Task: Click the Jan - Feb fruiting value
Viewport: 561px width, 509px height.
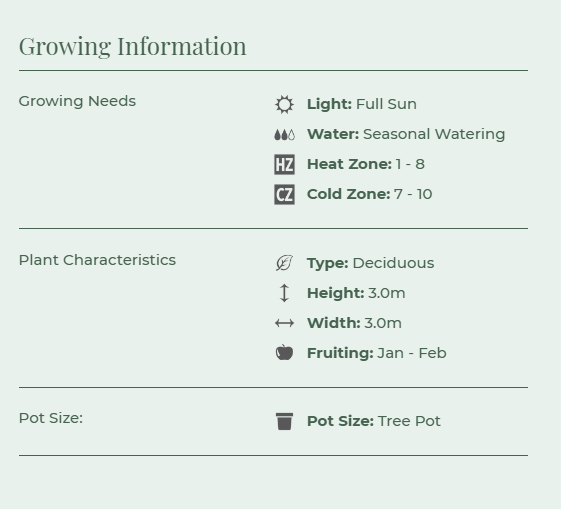Action: pos(412,353)
